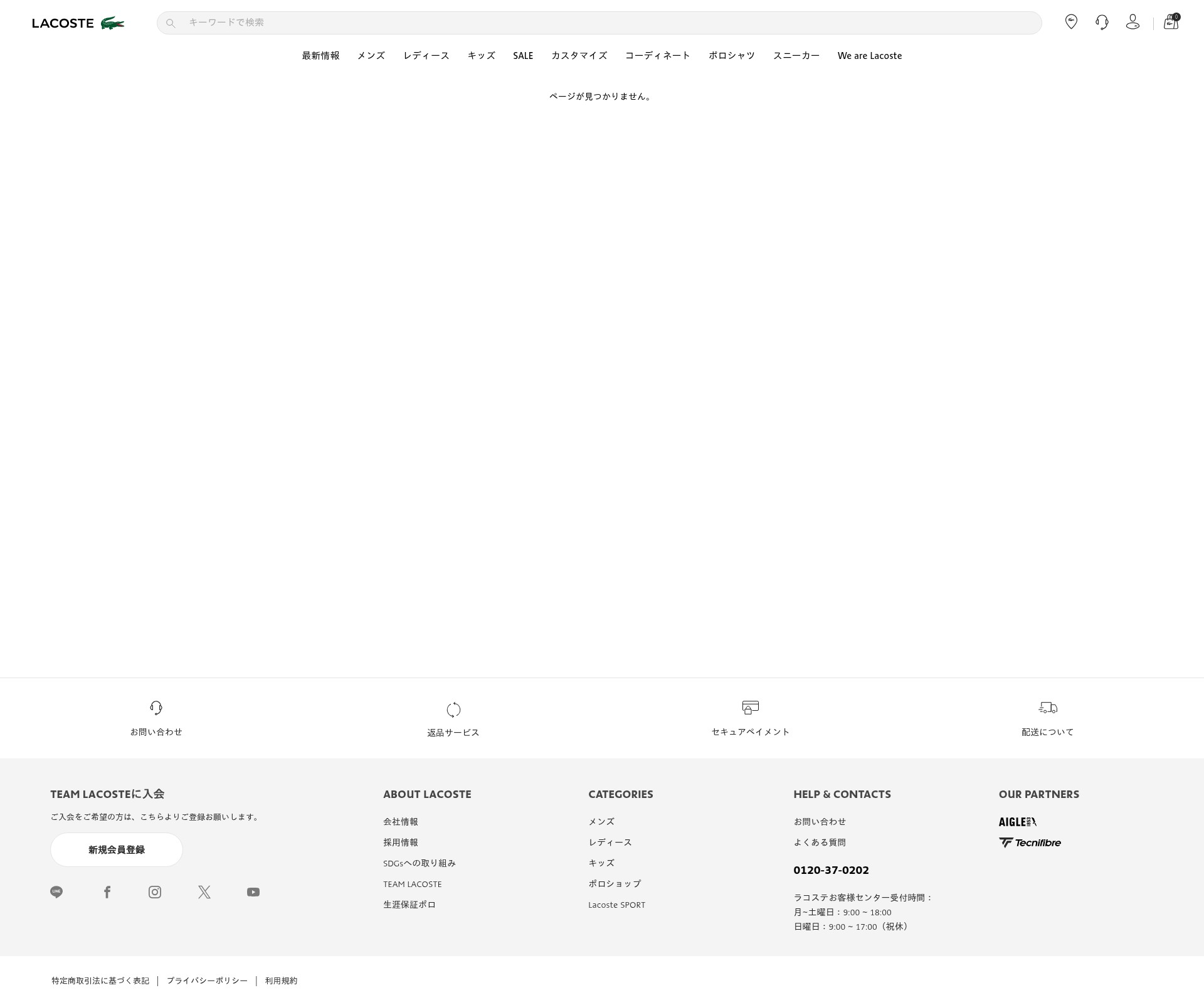Open the LINE social icon
The width and height of the screenshot is (1204, 1005).
[56, 892]
